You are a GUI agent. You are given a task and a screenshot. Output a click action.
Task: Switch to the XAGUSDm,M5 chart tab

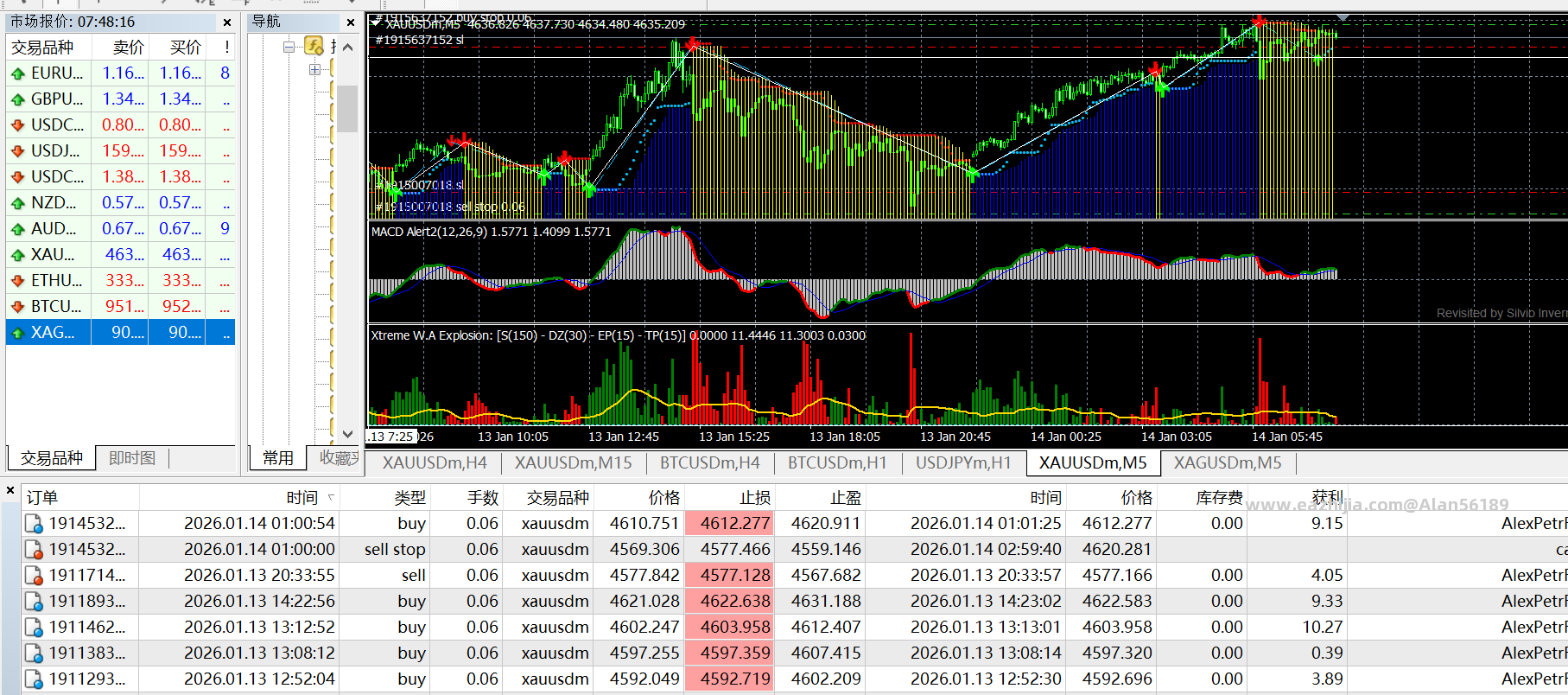point(1226,463)
